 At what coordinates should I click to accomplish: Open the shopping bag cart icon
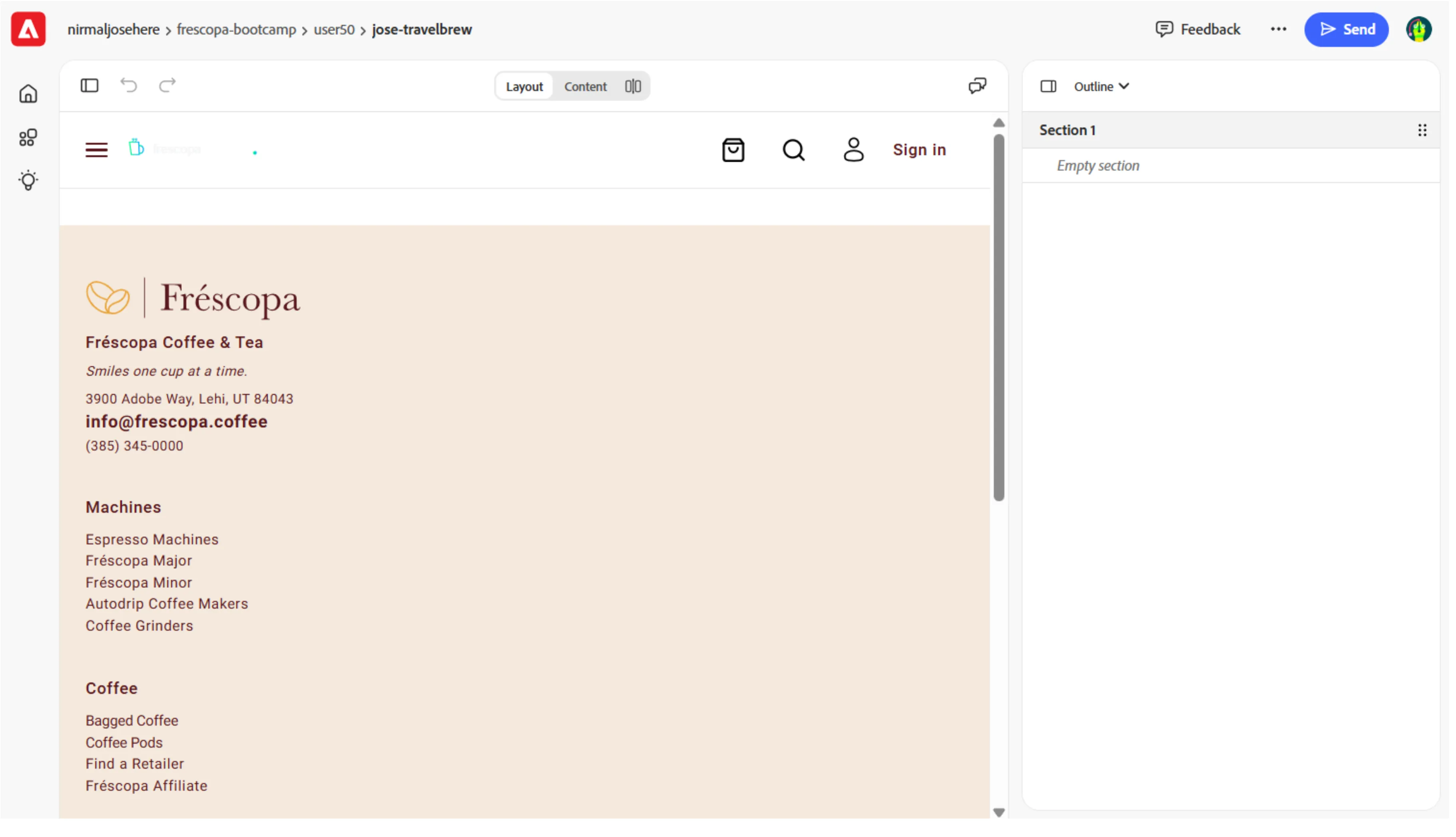(x=733, y=150)
